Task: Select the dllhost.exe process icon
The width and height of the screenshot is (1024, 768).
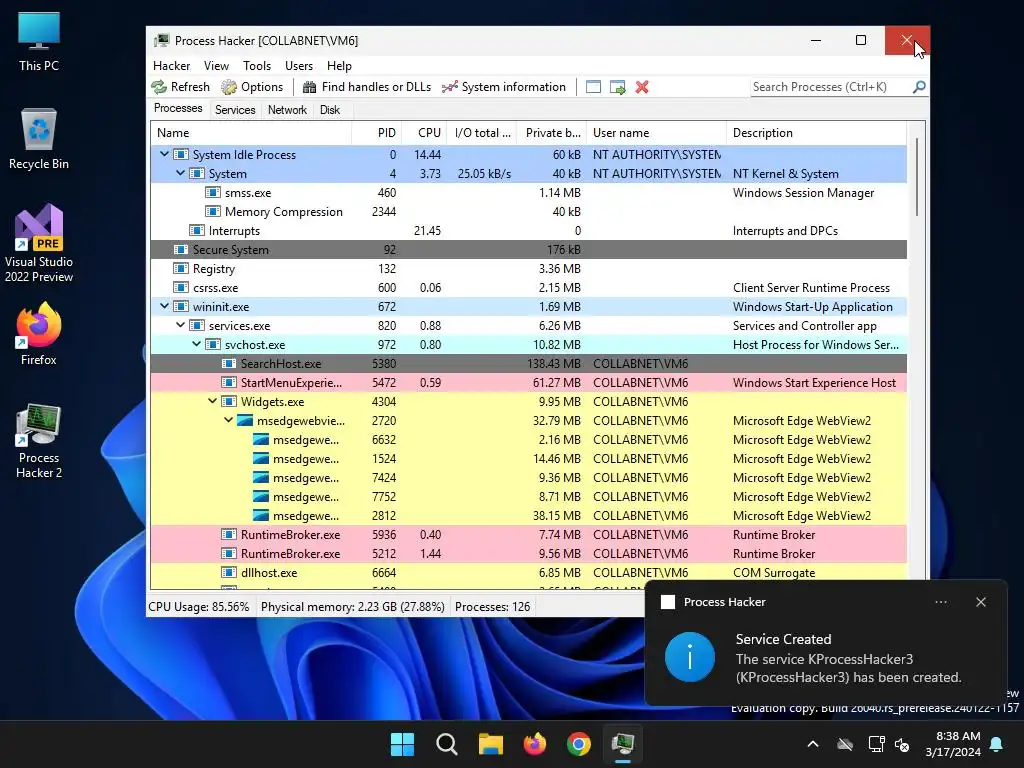Action: (x=229, y=573)
